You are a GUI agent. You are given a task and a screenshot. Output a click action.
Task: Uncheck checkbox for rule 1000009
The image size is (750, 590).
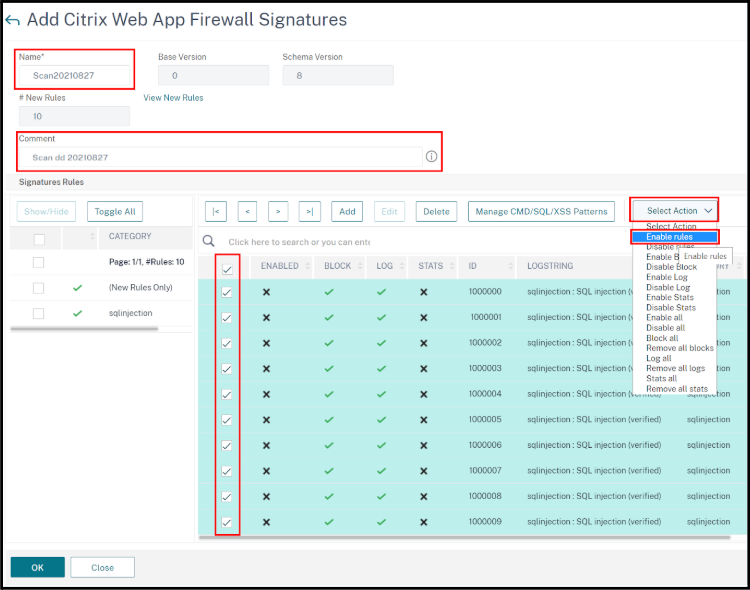click(227, 523)
